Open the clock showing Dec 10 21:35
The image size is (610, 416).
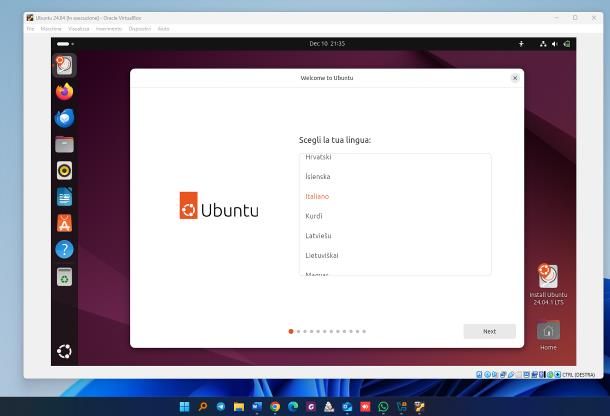327,44
